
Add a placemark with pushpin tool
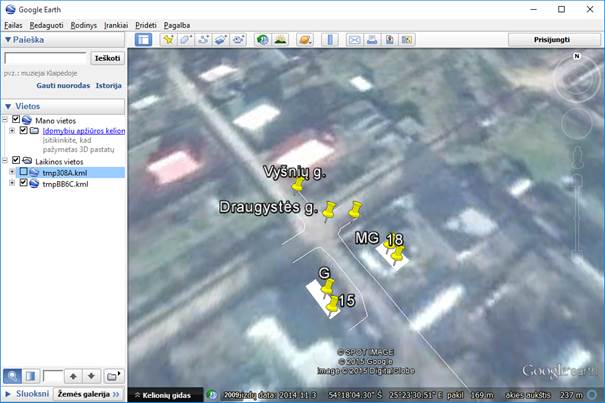click(168, 40)
